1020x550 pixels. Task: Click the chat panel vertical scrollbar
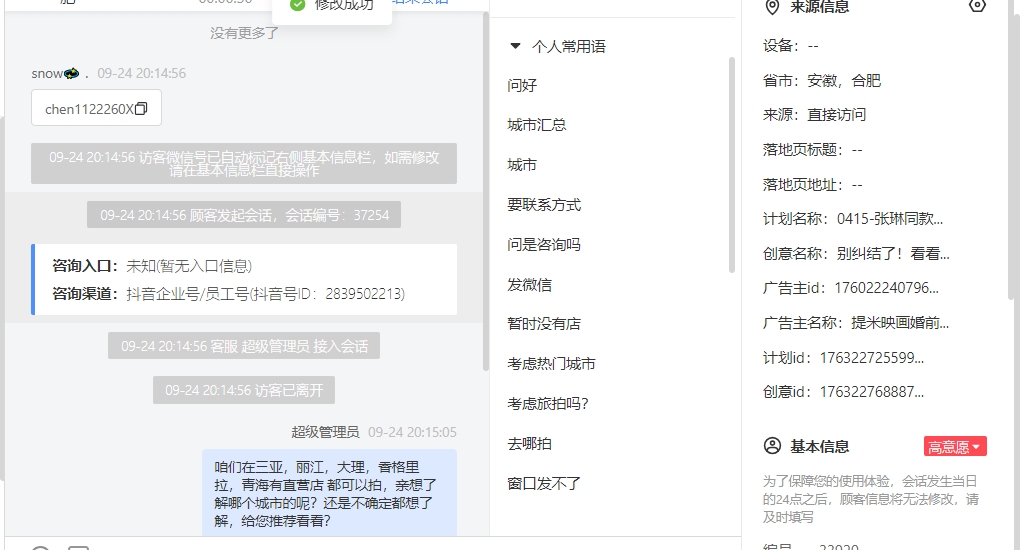(x=485, y=191)
